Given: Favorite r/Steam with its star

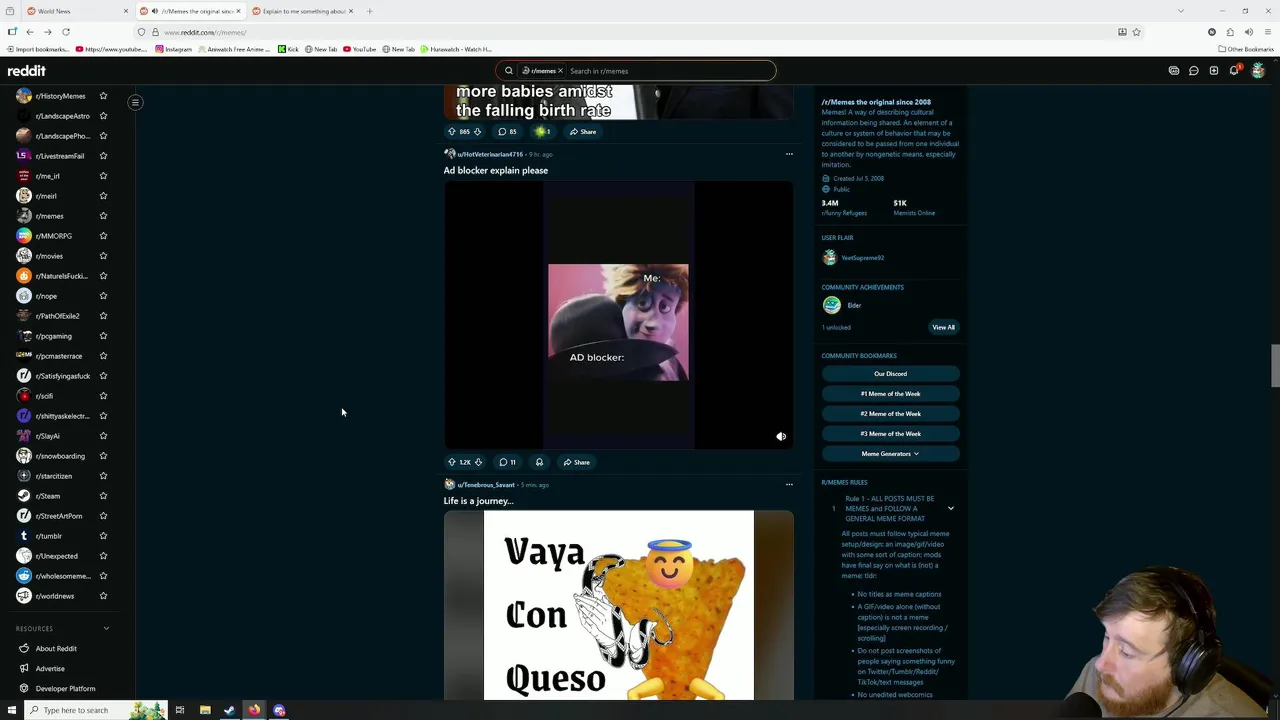Looking at the screenshot, I should click(x=103, y=496).
